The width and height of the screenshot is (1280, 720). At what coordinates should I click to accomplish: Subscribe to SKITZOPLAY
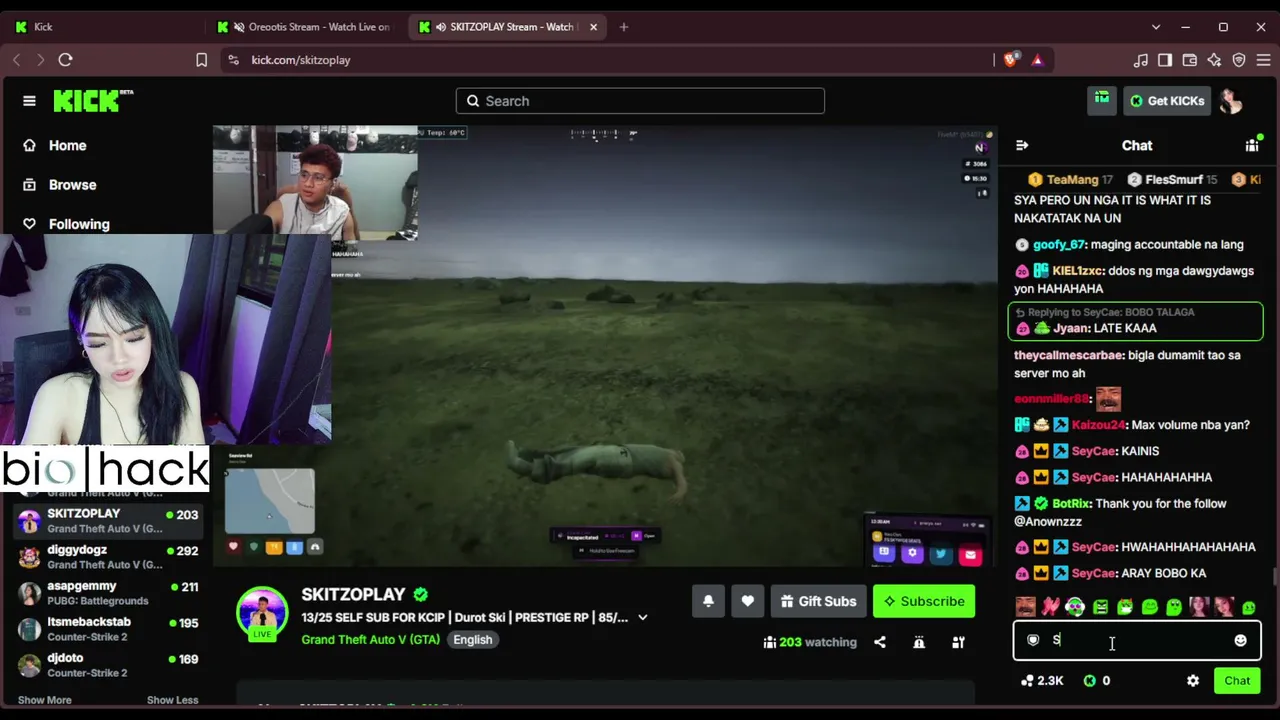pos(924,601)
